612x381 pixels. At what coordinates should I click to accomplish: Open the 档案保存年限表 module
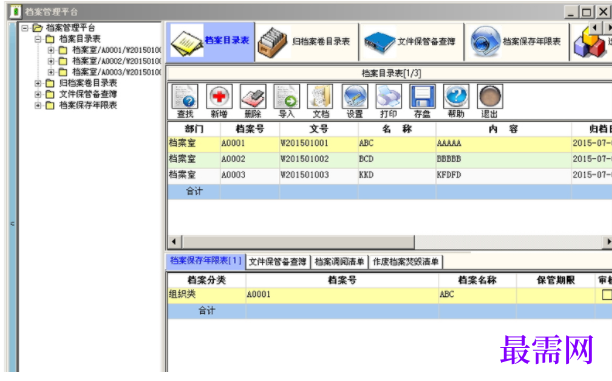[517, 41]
